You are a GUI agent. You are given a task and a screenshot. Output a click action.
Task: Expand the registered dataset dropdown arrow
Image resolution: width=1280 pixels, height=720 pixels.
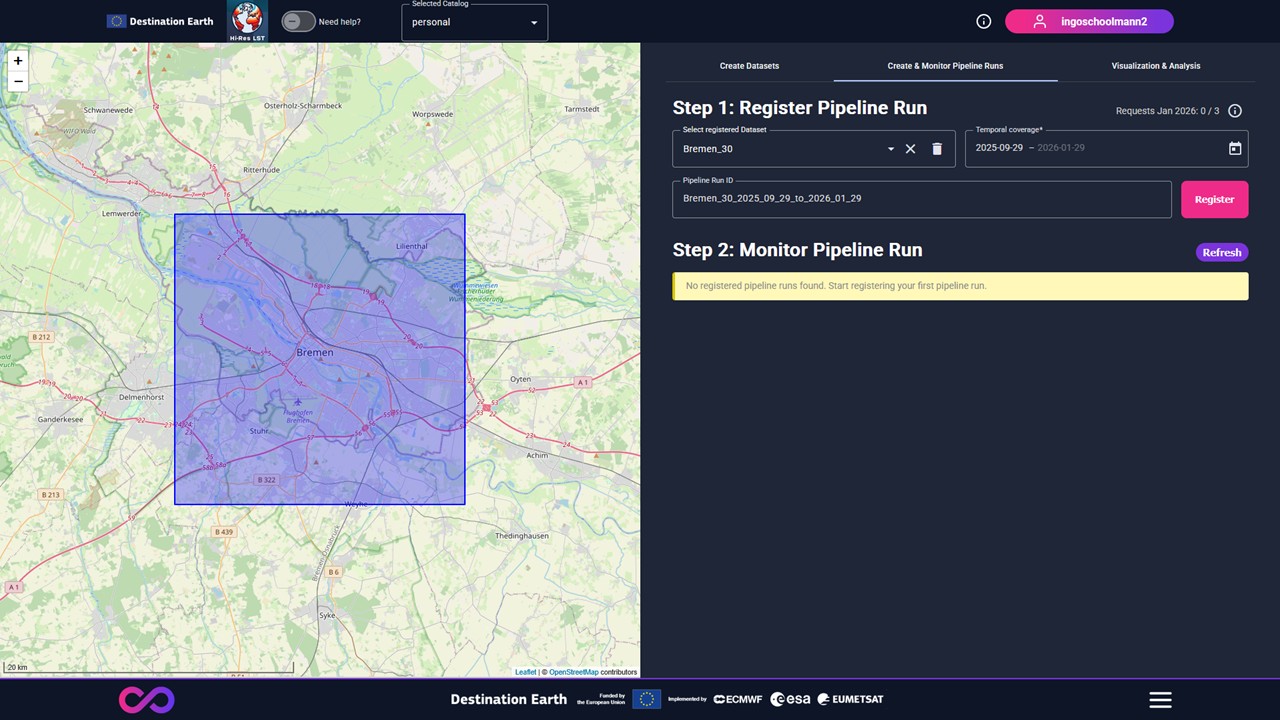(x=890, y=149)
